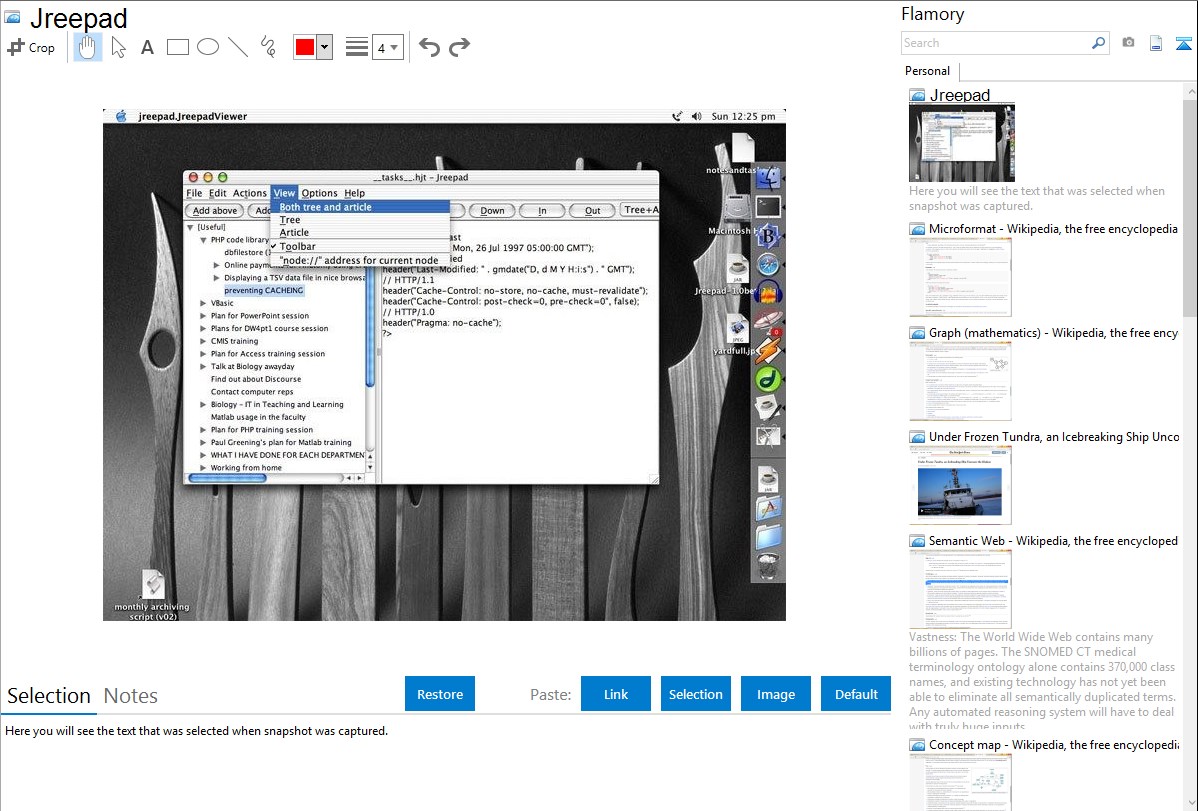The height and width of the screenshot is (811, 1198).
Task: Choose the freehand scribble tool
Action: click(x=268, y=47)
